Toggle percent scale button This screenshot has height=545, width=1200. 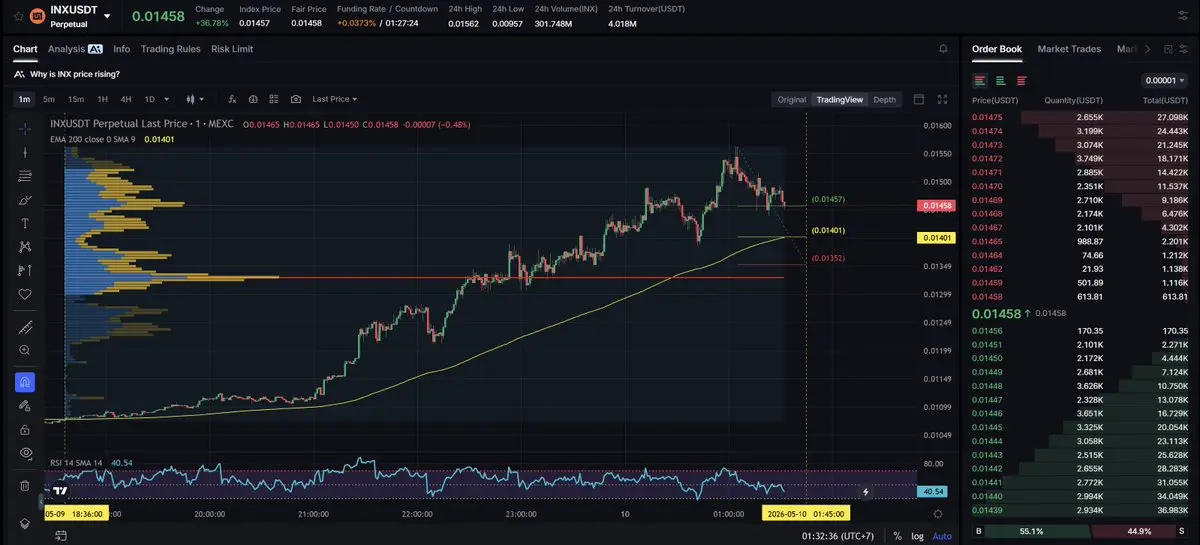click(897, 536)
